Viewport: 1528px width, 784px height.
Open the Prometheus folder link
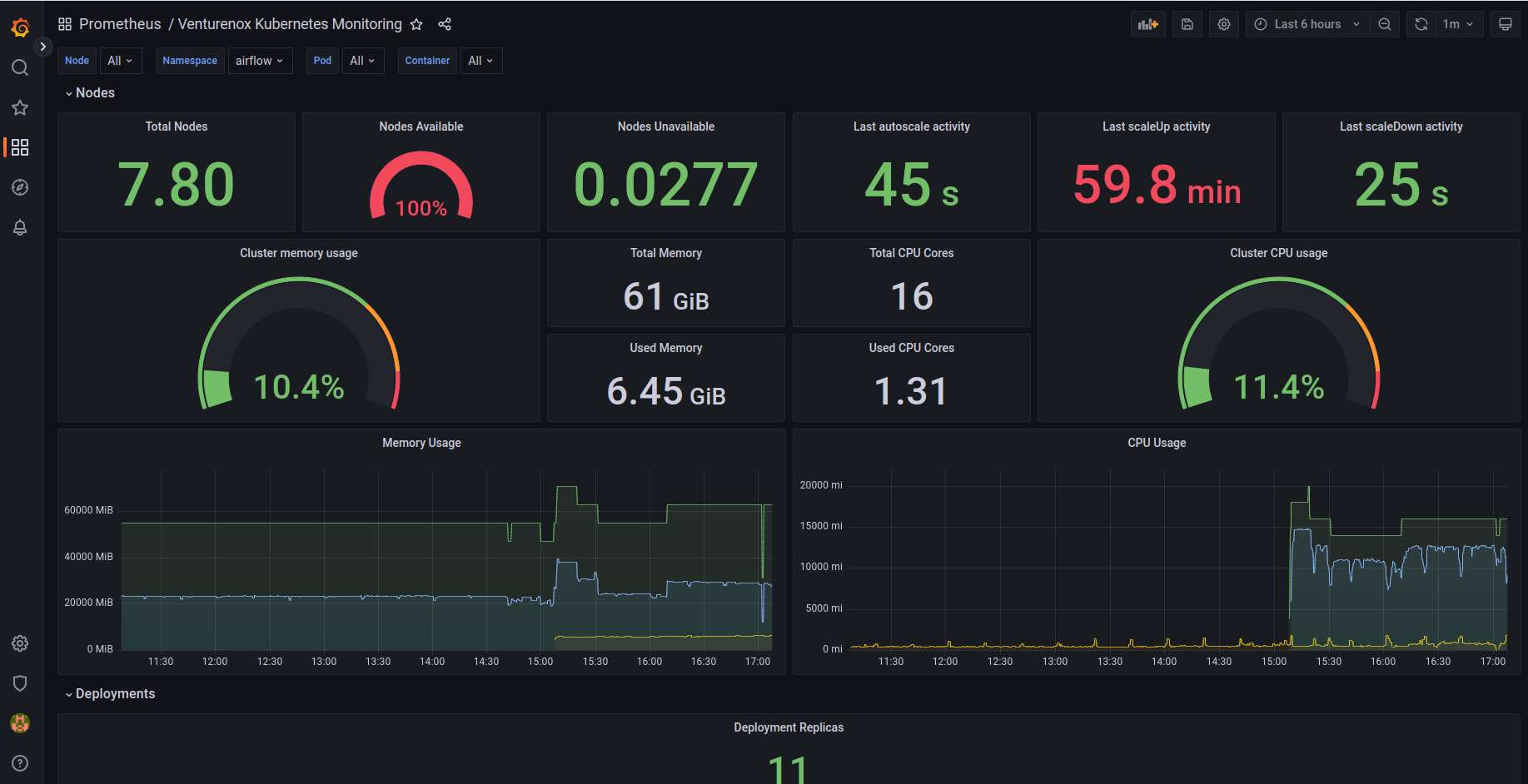(x=120, y=24)
